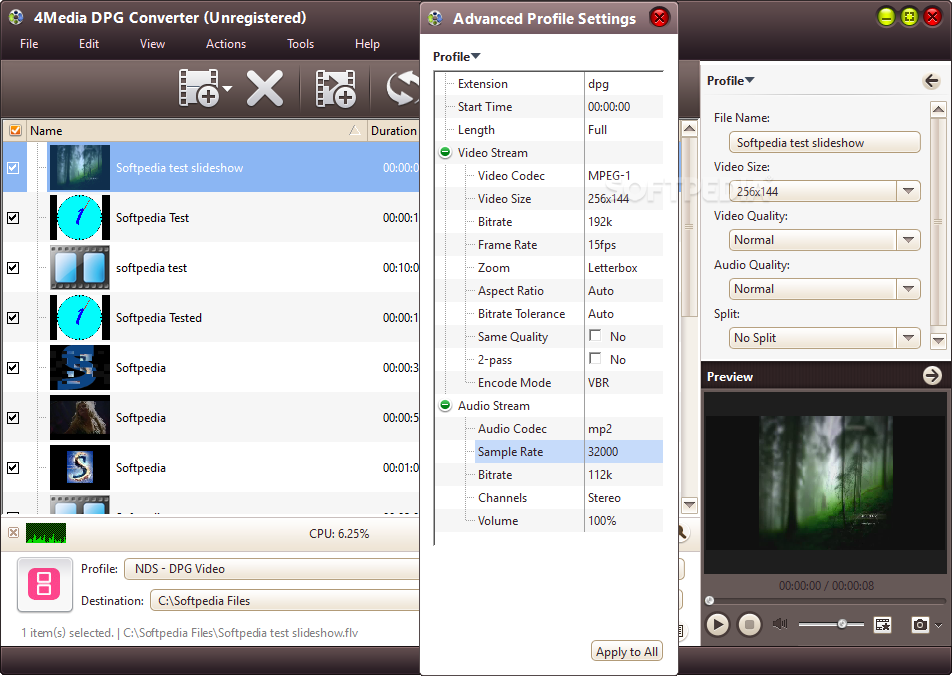Click the Advanced Profile Settings title icon
This screenshot has width=952, height=676.
(435, 18)
